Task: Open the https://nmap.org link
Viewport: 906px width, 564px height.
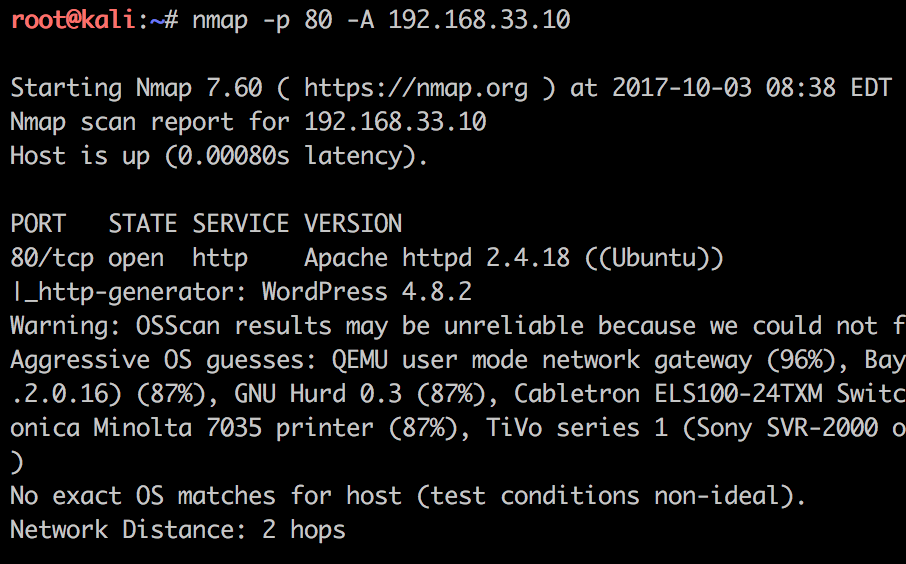Action: coord(415,90)
